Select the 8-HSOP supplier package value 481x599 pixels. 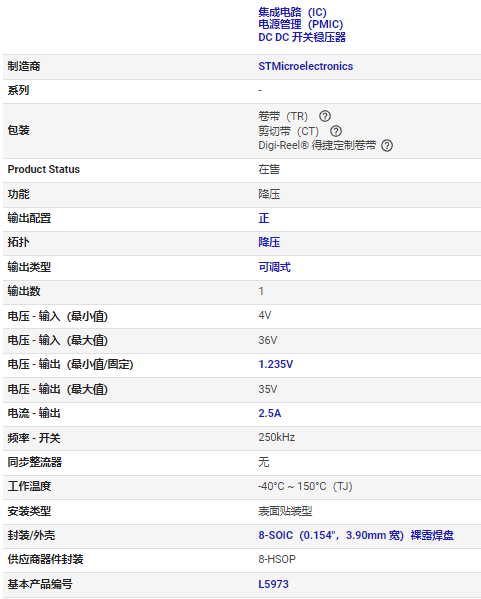[x=277, y=559]
